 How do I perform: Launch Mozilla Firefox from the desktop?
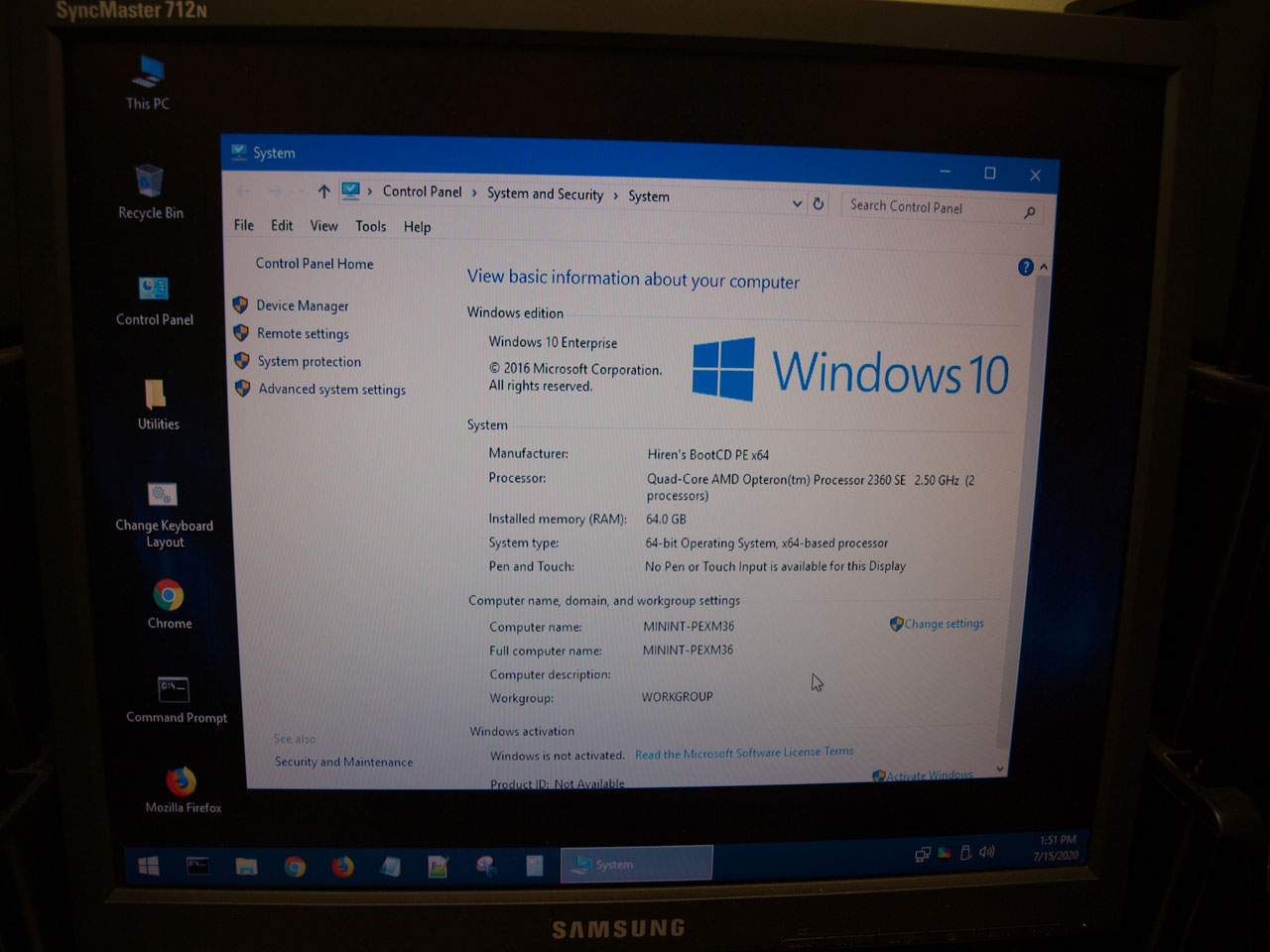coord(183,790)
